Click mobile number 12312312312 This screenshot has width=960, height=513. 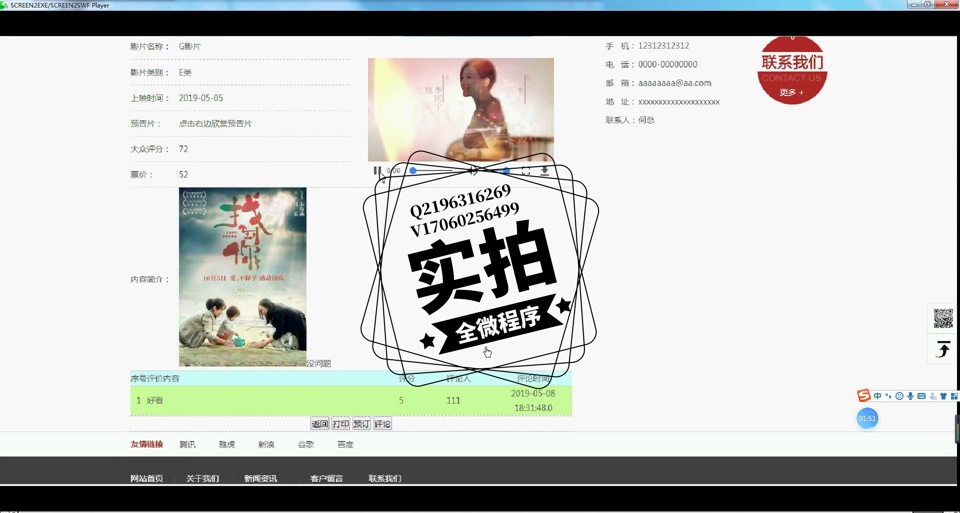pos(664,46)
